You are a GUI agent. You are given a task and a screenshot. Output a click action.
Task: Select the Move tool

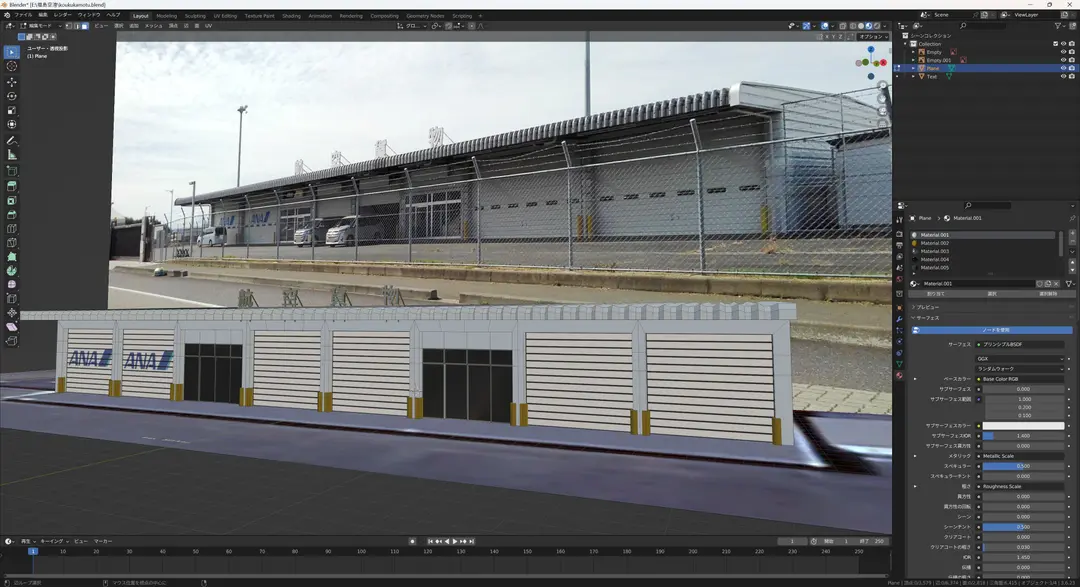12,82
